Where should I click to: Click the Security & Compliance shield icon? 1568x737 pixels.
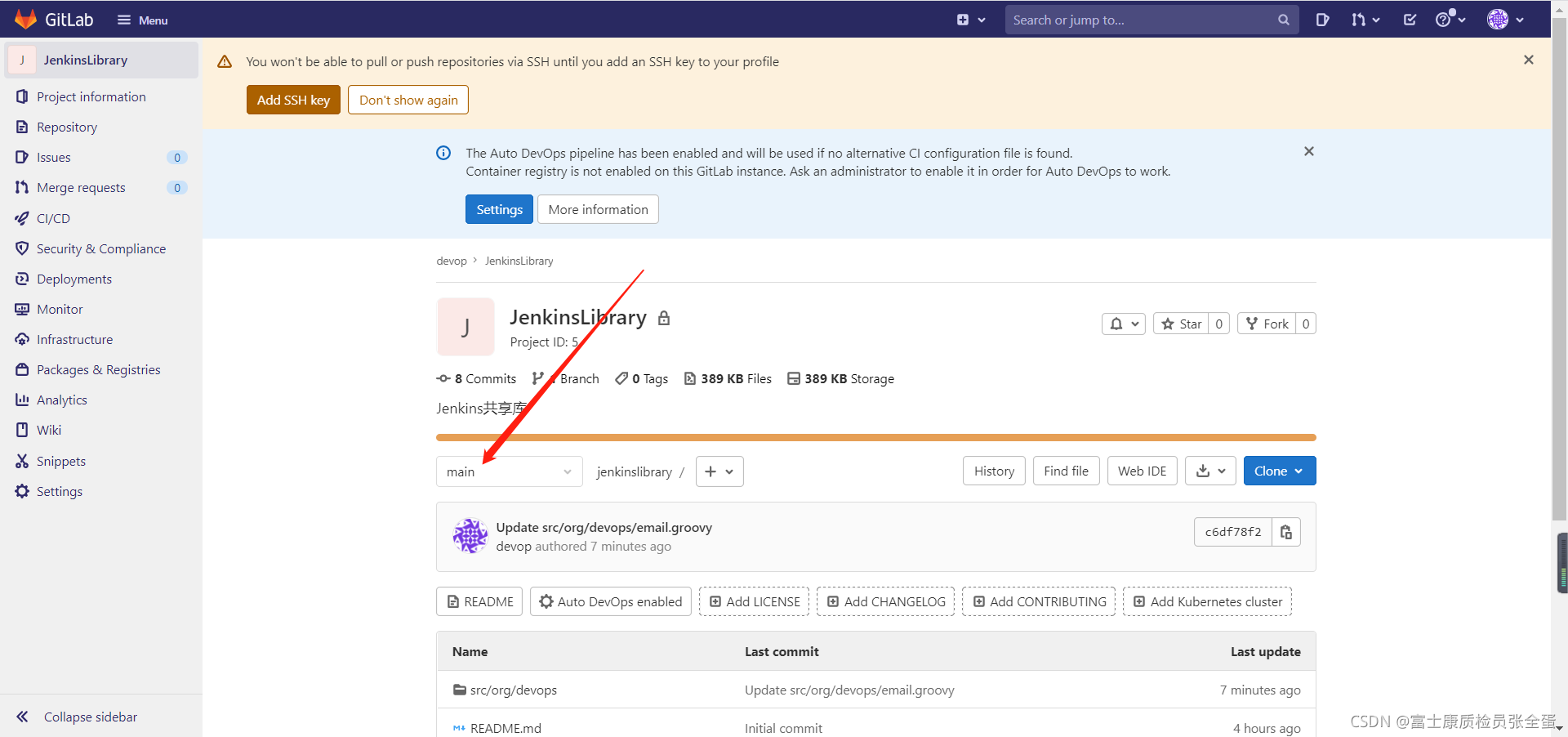[x=22, y=248]
